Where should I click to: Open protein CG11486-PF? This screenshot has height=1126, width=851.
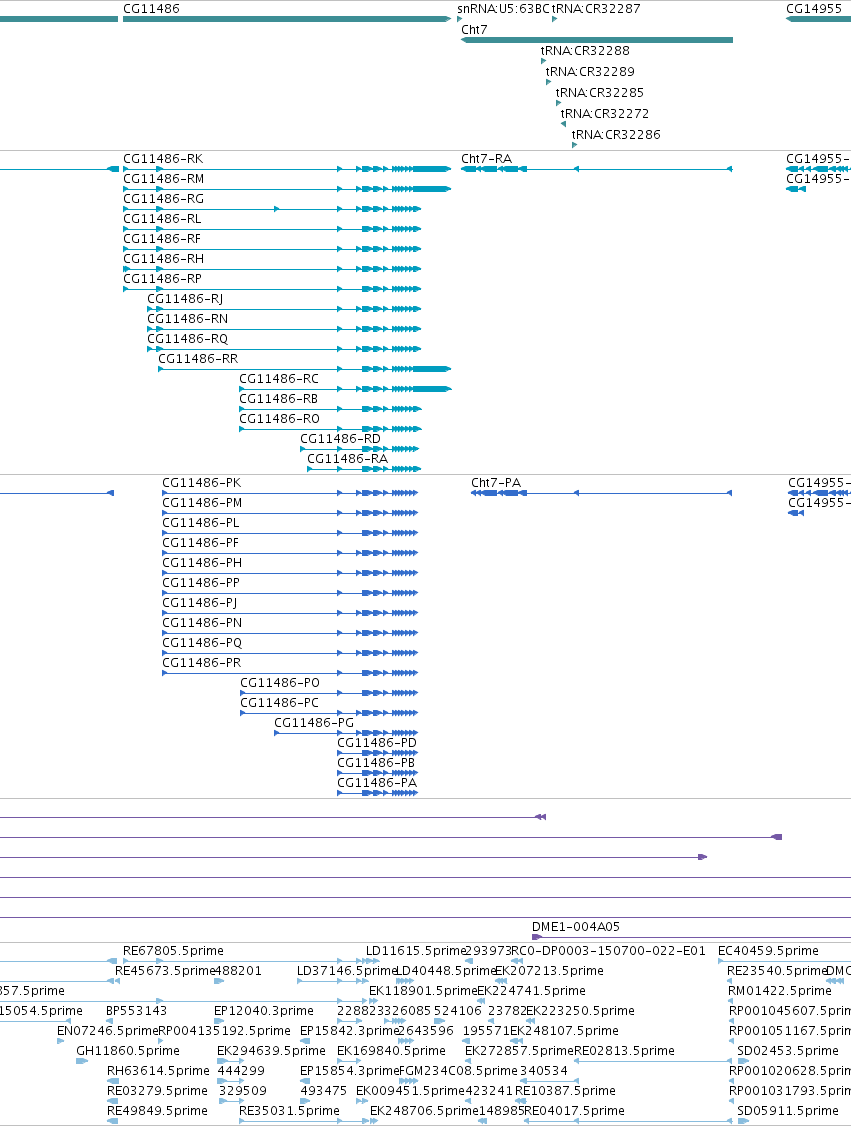pos(200,543)
